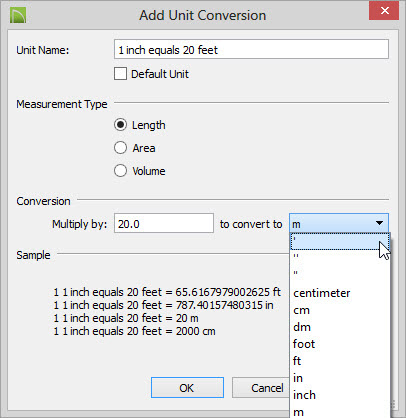Click the Unit Name text field
Image resolution: width=406 pixels, height=418 pixels.
tap(251, 49)
